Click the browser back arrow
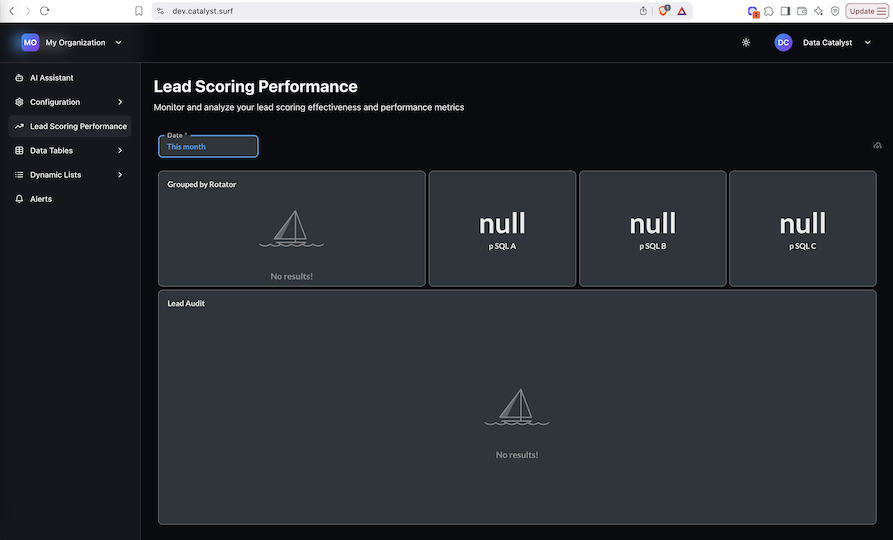This screenshot has width=893, height=540. coord(11,11)
